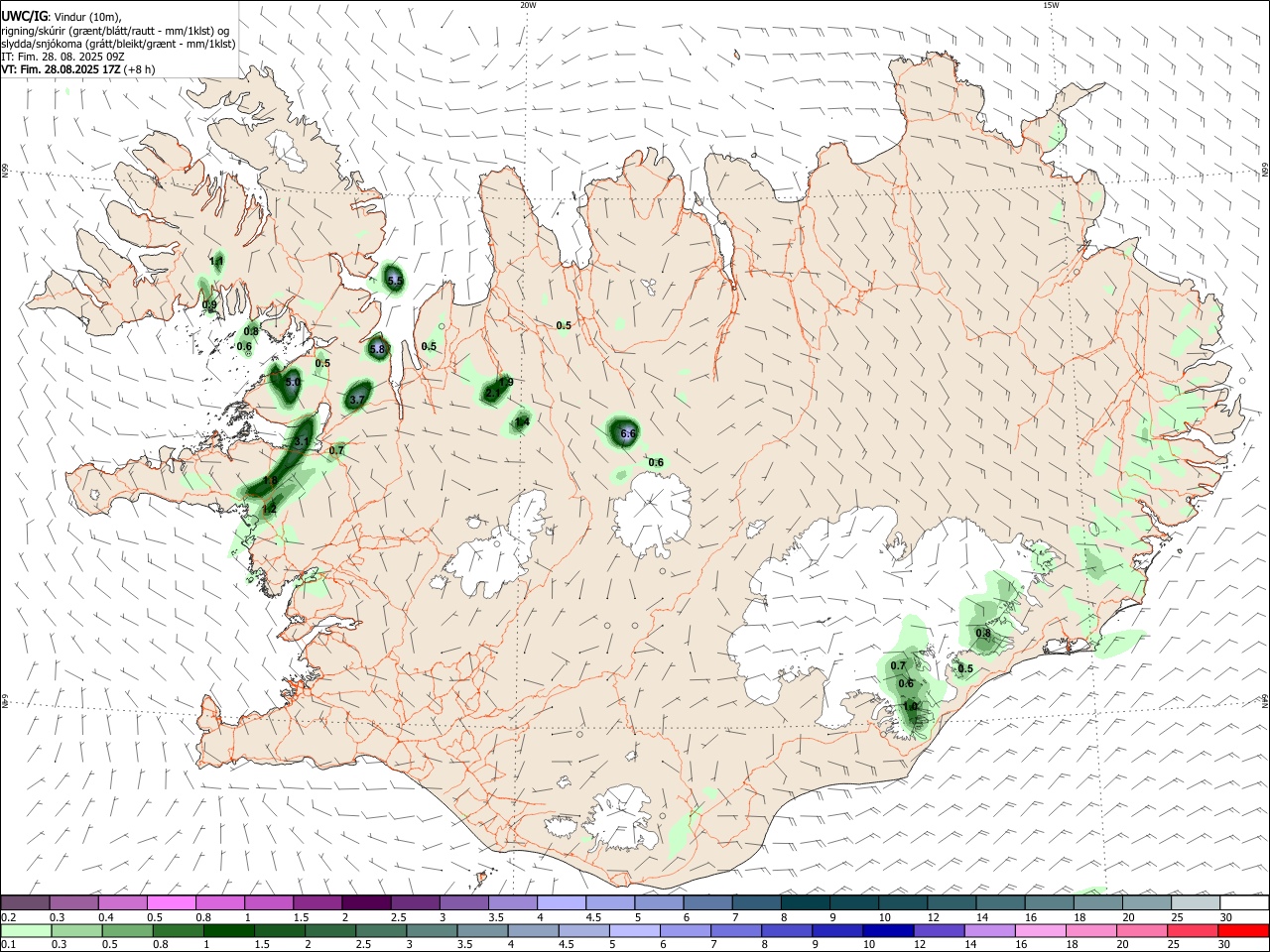
Task: Click the bright red swatch right of 30
Action: point(1243,930)
